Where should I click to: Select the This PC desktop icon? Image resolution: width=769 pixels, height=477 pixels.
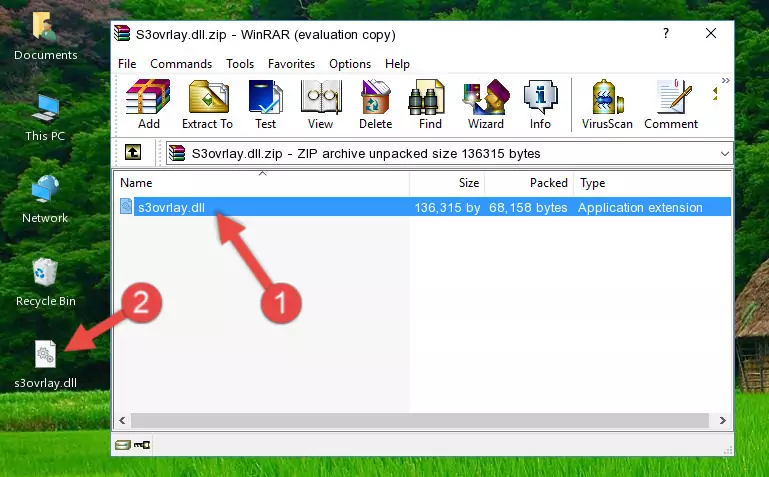pyautogui.click(x=45, y=118)
